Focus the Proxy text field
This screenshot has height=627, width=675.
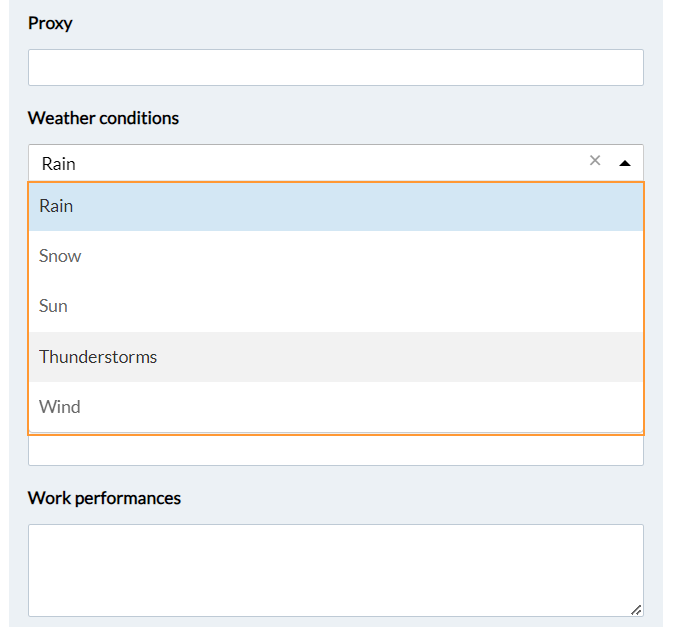[x=336, y=67]
